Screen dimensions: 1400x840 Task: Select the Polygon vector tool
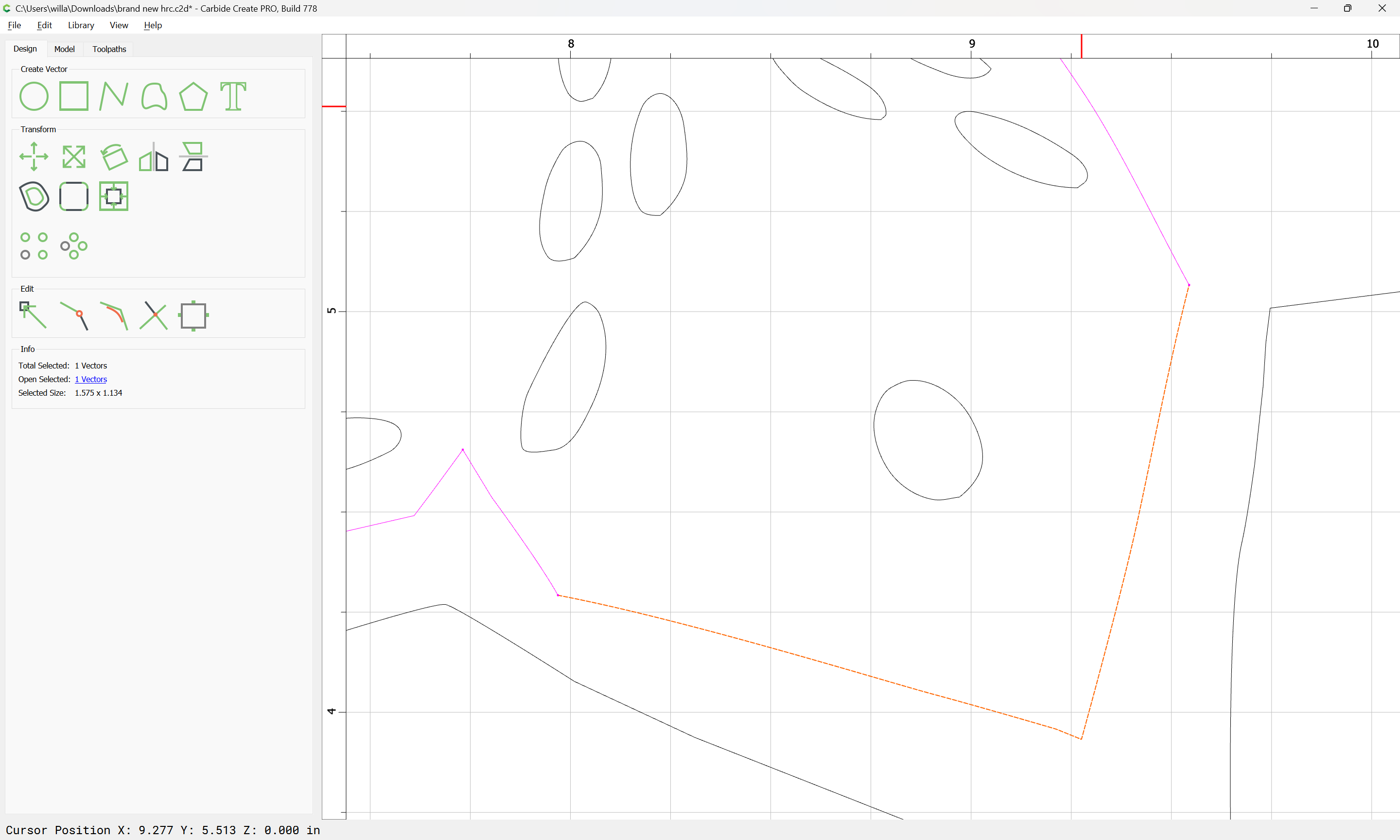[193, 96]
